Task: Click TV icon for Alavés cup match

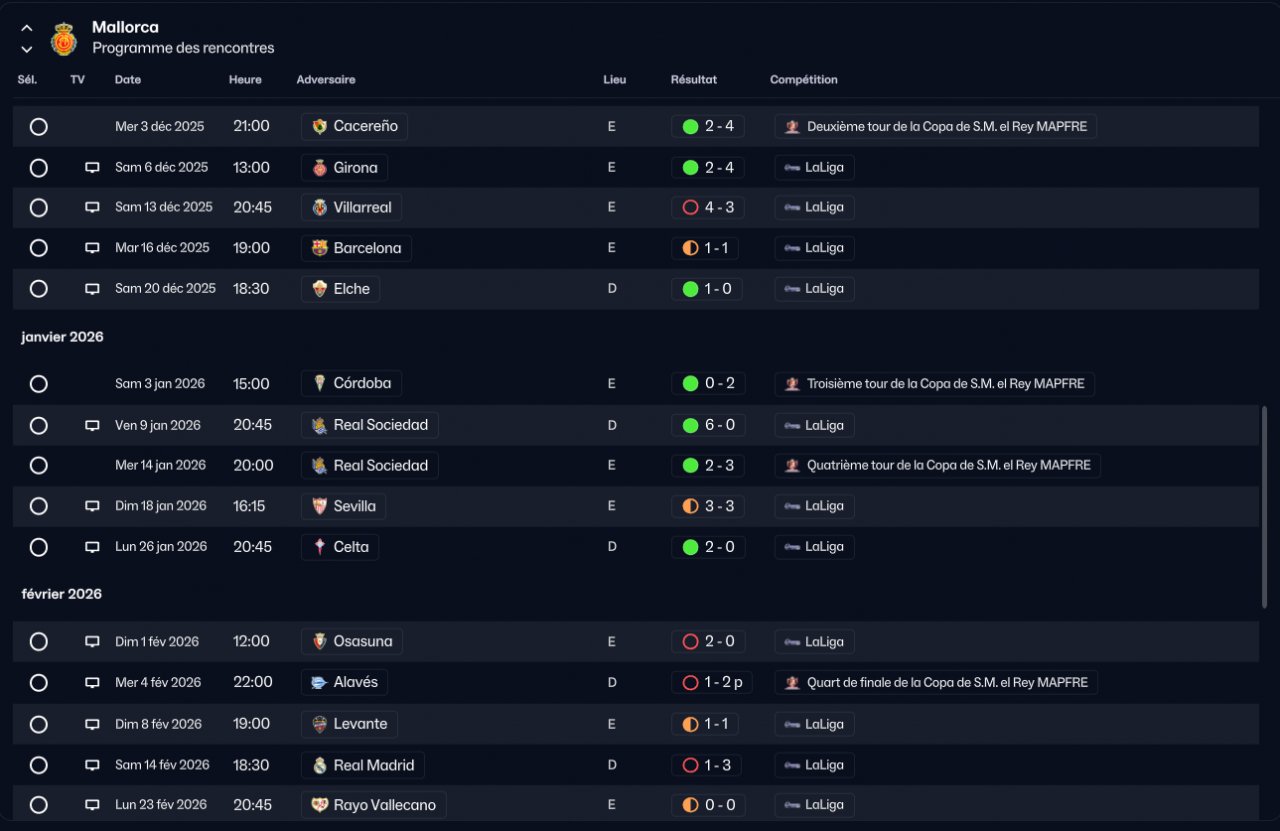Action: pos(92,682)
